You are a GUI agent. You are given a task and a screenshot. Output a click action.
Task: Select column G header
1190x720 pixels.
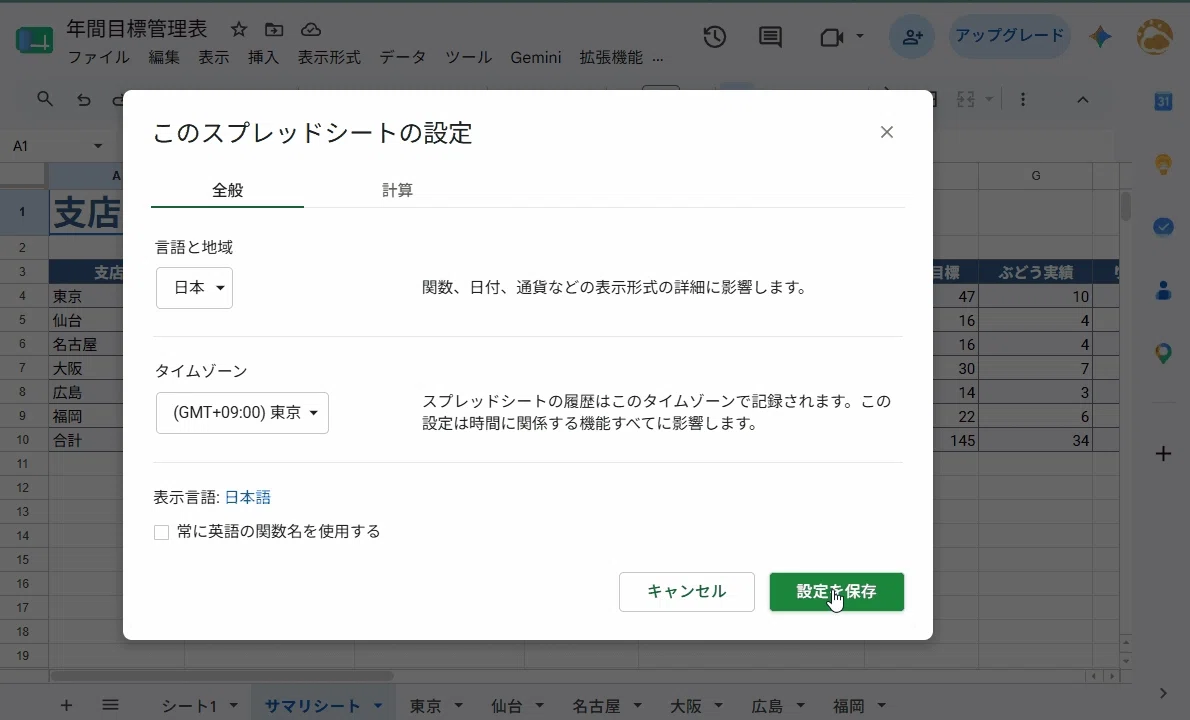(x=1035, y=175)
